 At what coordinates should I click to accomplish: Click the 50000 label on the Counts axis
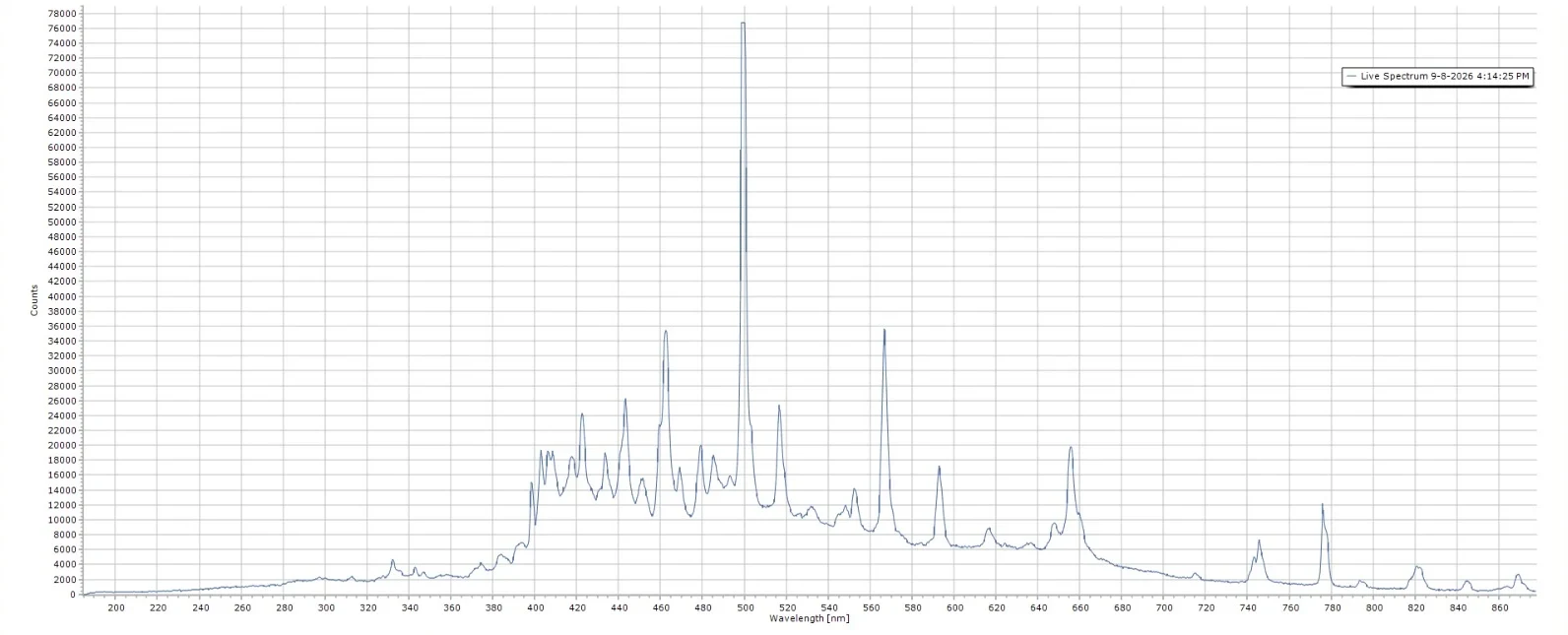pyautogui.click(x=62, y=222)
